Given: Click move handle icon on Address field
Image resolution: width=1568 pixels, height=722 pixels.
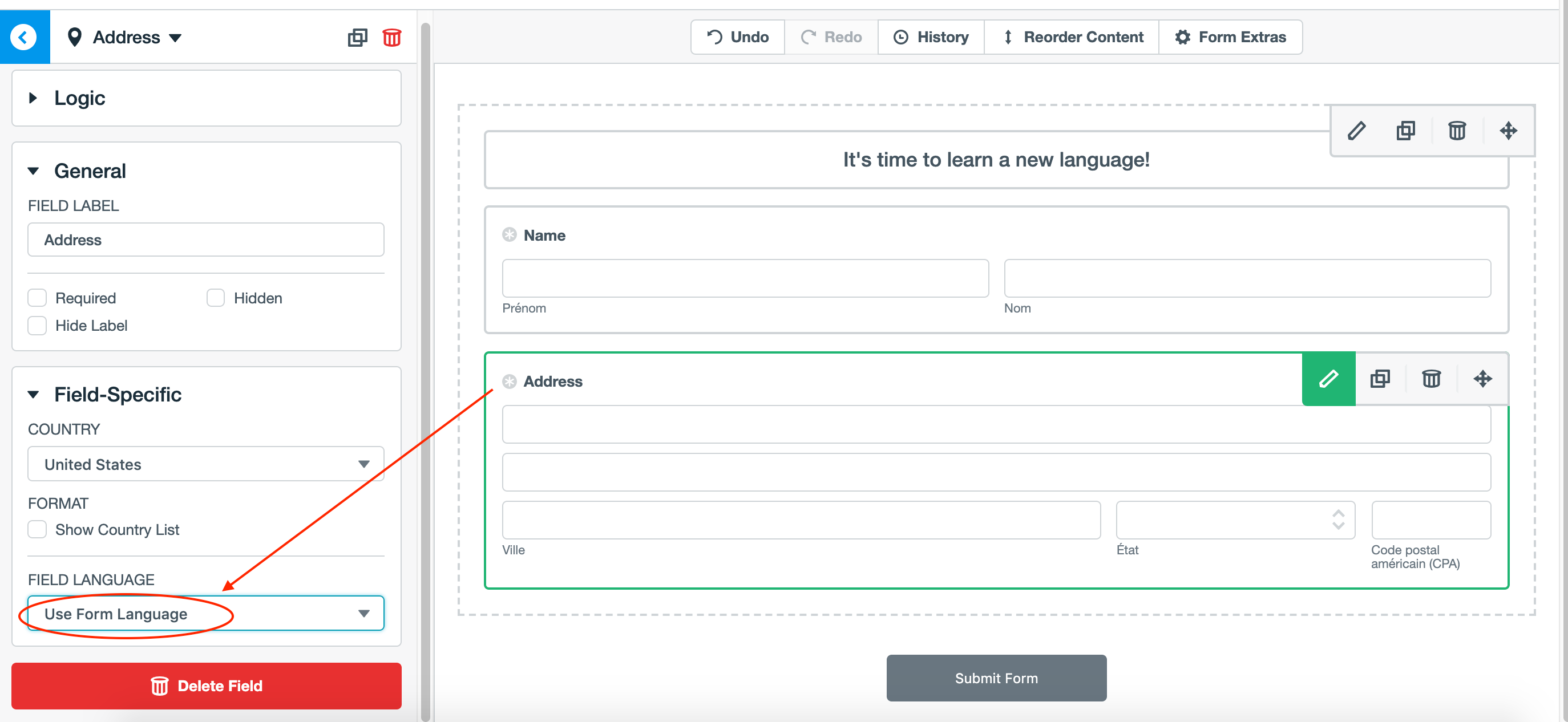Looking at the screenshot, I should [x=1482, y=379].
